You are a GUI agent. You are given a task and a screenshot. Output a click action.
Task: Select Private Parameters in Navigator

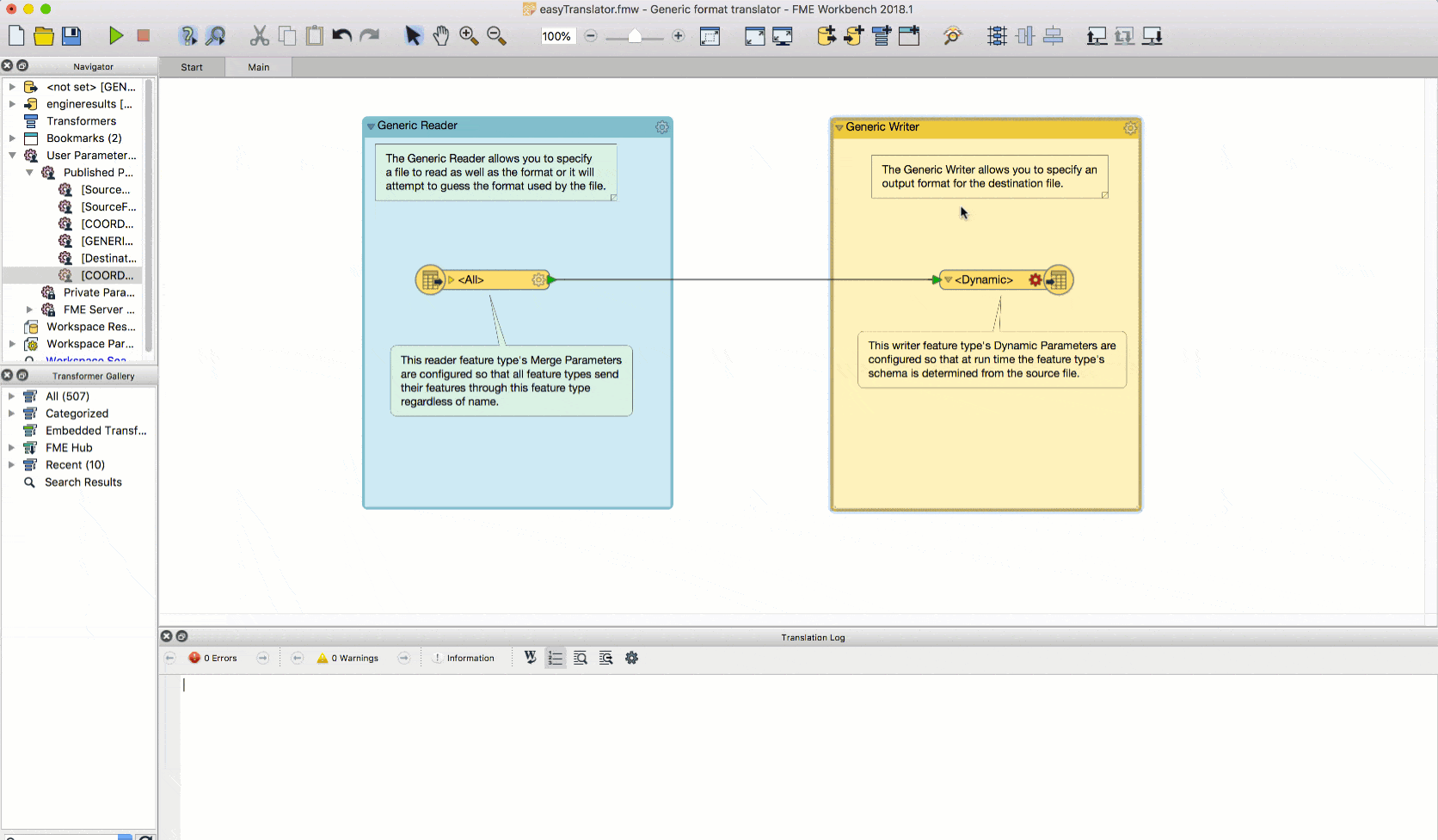point(99,292)
